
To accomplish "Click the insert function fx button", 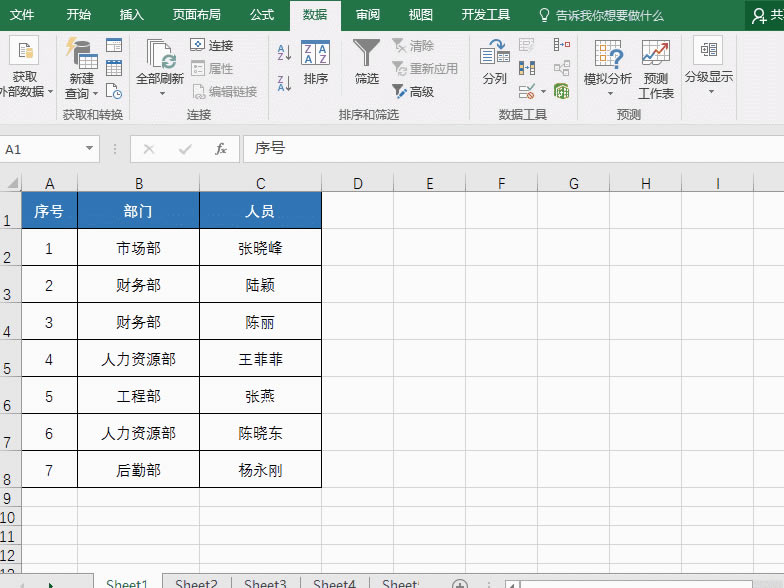I will [x=221, y=149].
